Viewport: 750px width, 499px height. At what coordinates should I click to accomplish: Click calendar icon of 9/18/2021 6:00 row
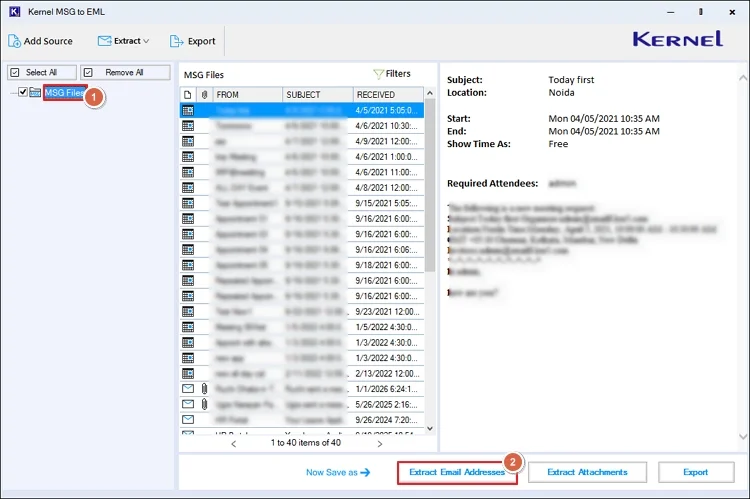188,265
